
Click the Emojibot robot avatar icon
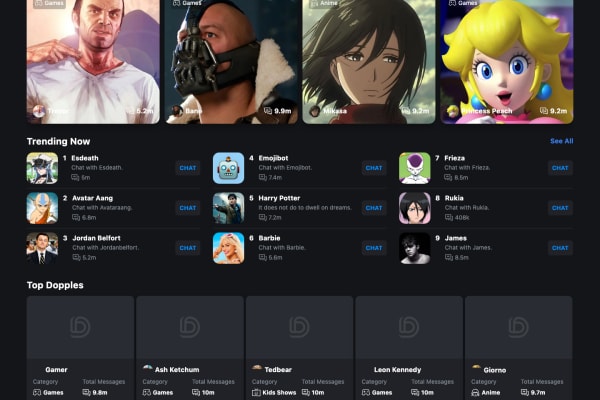pos(228,168)
